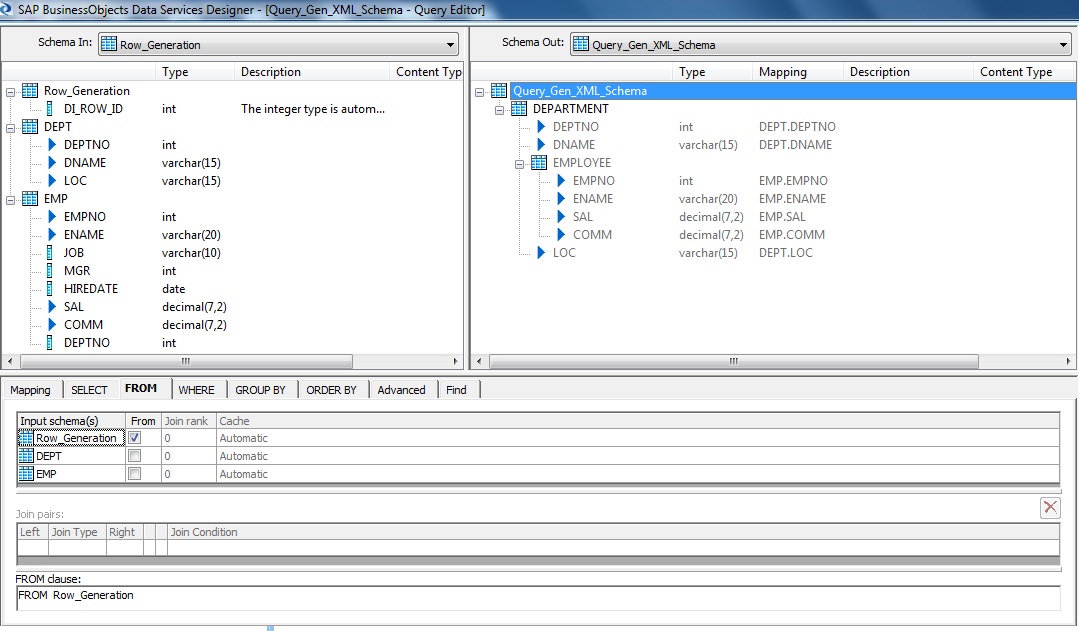The height and width of the screenshot is (631, 1079).
Task: Click the arrow icon beside output LOC column
Action: [541, 253]
